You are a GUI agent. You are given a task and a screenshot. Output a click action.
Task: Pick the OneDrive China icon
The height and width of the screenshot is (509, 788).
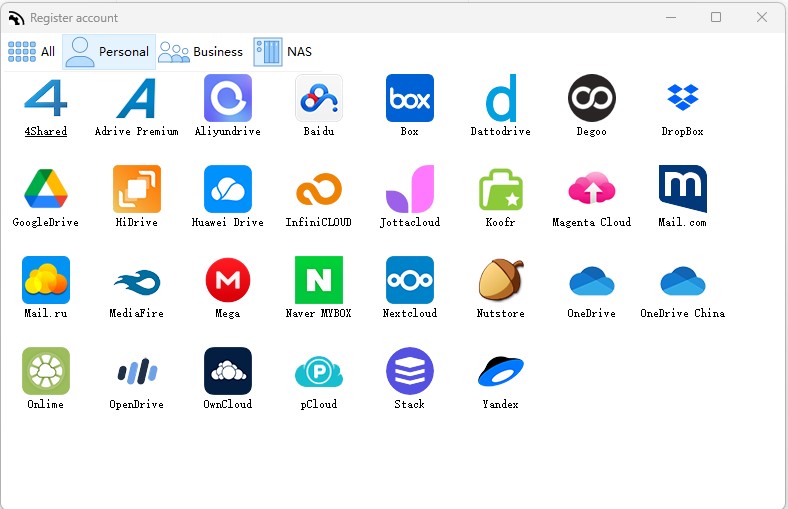point(682,280)
